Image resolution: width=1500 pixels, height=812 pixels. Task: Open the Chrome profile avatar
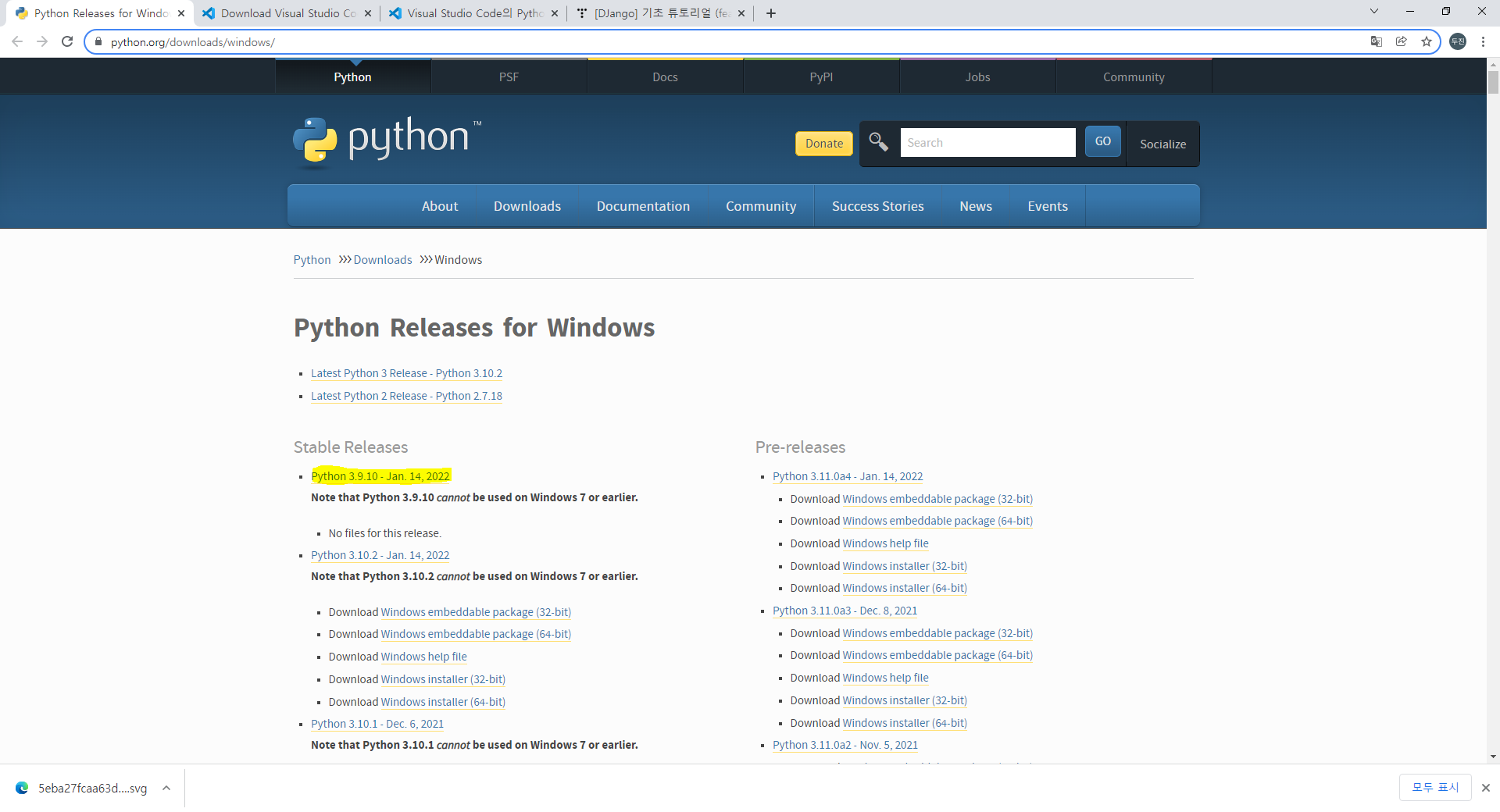tap(1458, 41)
